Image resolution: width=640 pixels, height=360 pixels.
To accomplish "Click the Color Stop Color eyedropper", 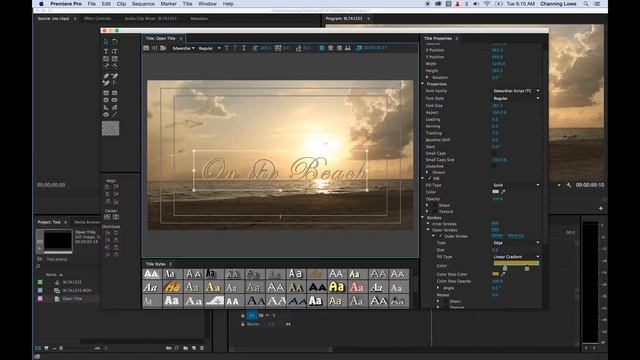I will coord(503,274).
